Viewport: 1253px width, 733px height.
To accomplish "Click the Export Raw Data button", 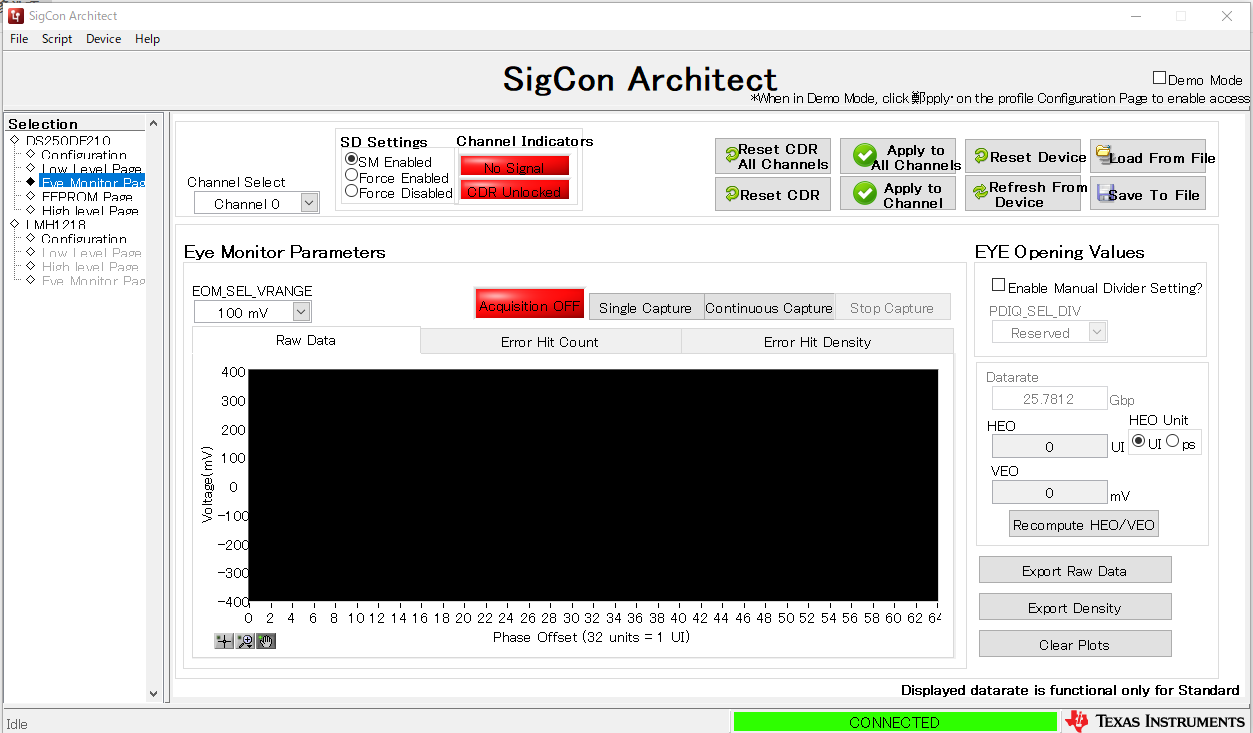I will click(1075, 570).
